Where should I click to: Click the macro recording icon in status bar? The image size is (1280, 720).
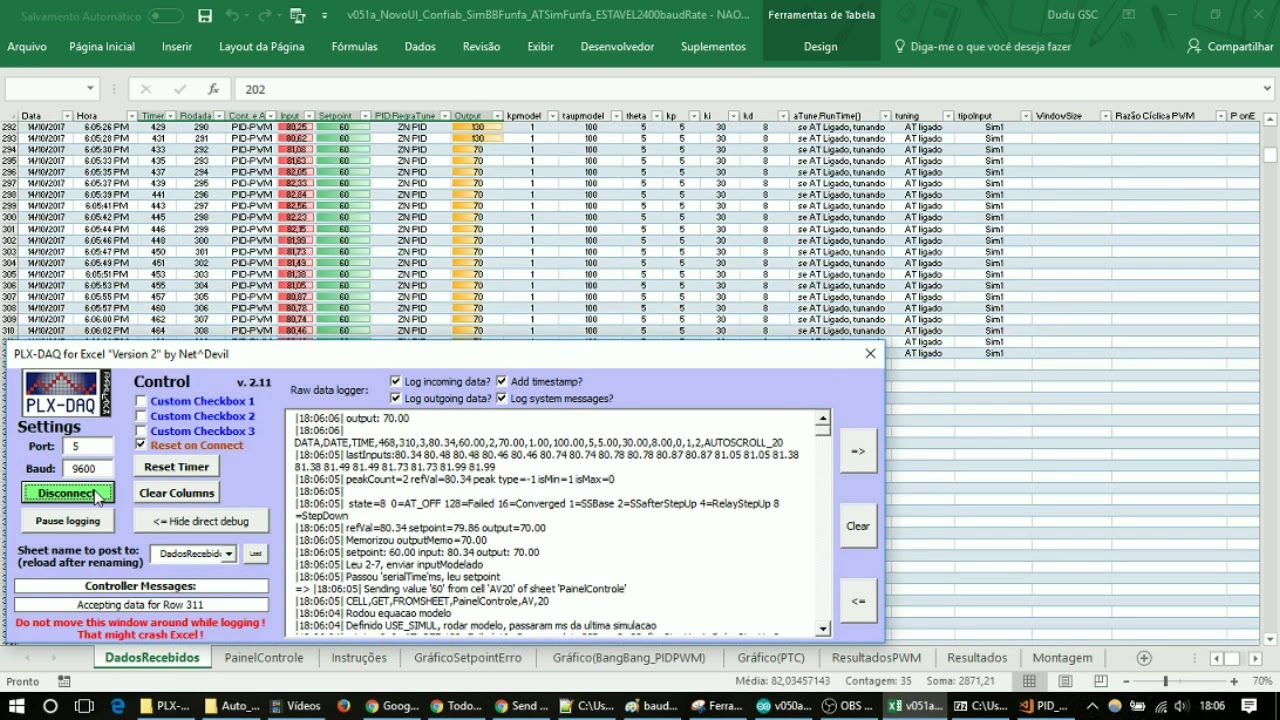coord(64,681)
